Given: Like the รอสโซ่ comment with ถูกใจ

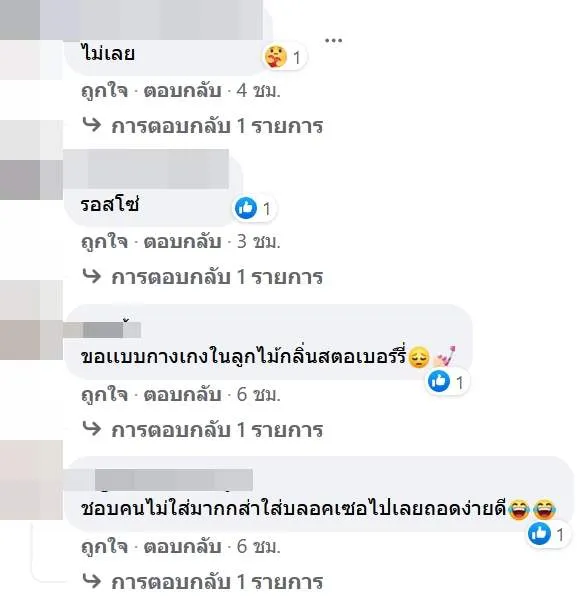Looking at the screenshot, I should [104, 243].
